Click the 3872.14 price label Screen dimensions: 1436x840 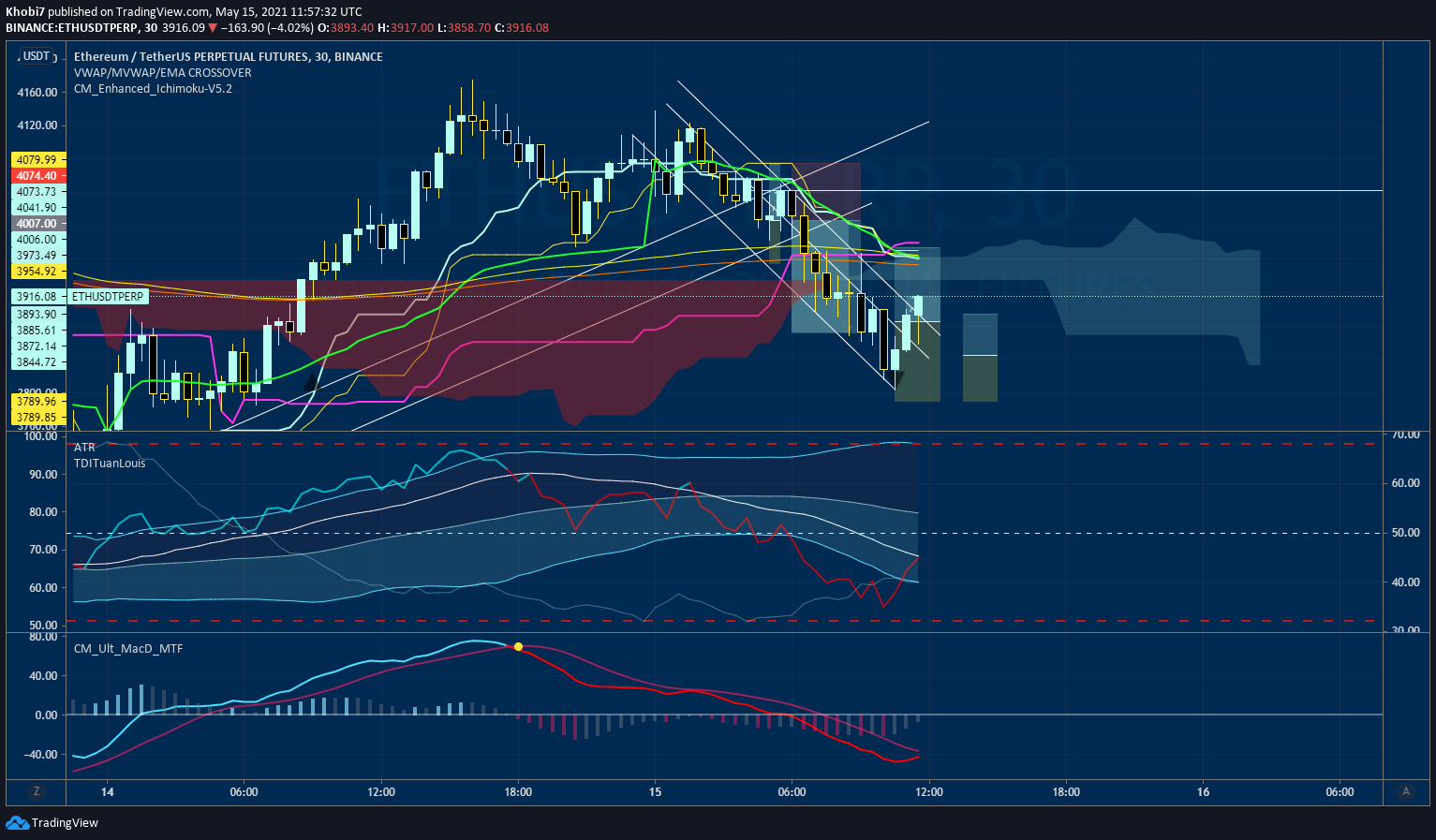(37, 346)
